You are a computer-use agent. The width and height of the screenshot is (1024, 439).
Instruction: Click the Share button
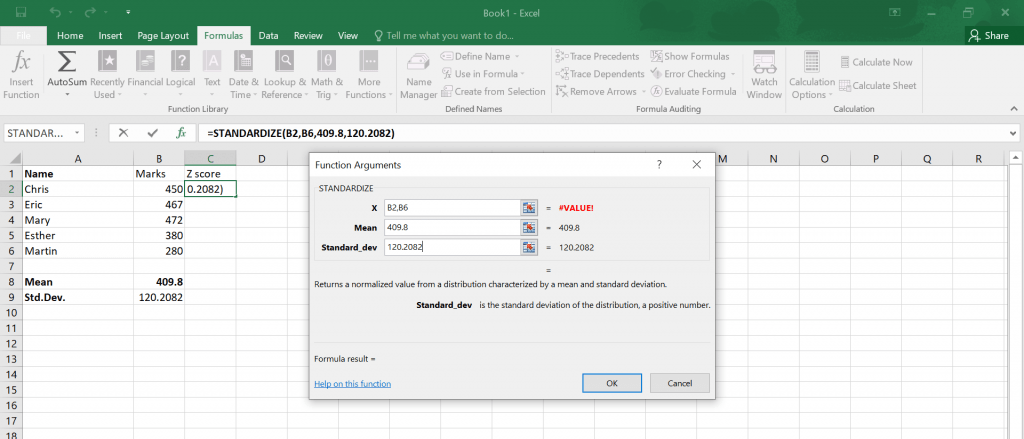pos(989,35)
